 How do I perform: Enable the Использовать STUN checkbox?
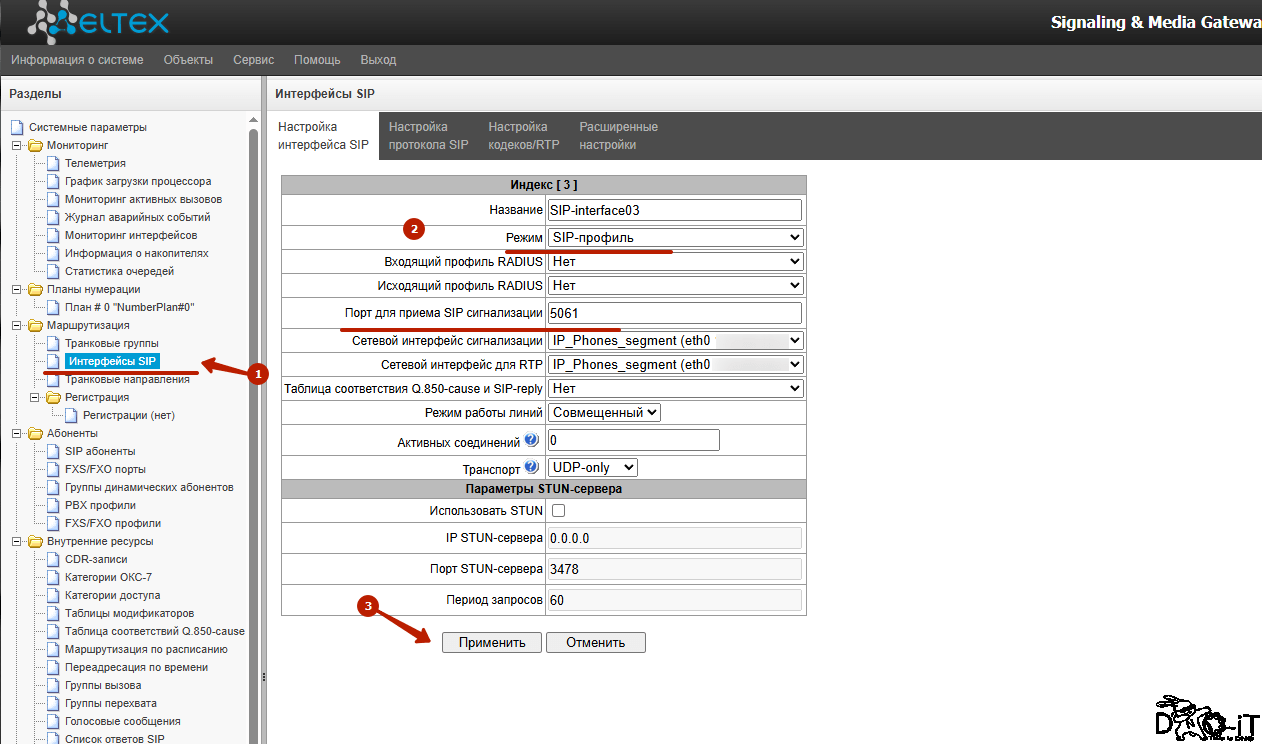click(558, 511)
